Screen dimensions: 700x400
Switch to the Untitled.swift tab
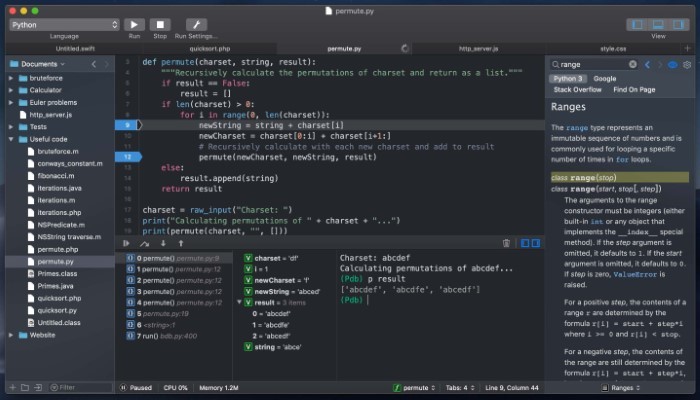[x=75, y=49]
